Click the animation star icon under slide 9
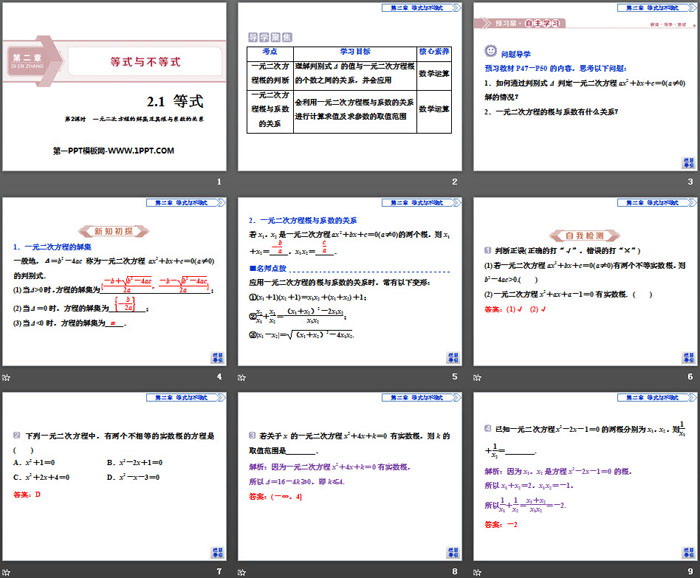Viewport: 700px width, 578px height. 478,572
